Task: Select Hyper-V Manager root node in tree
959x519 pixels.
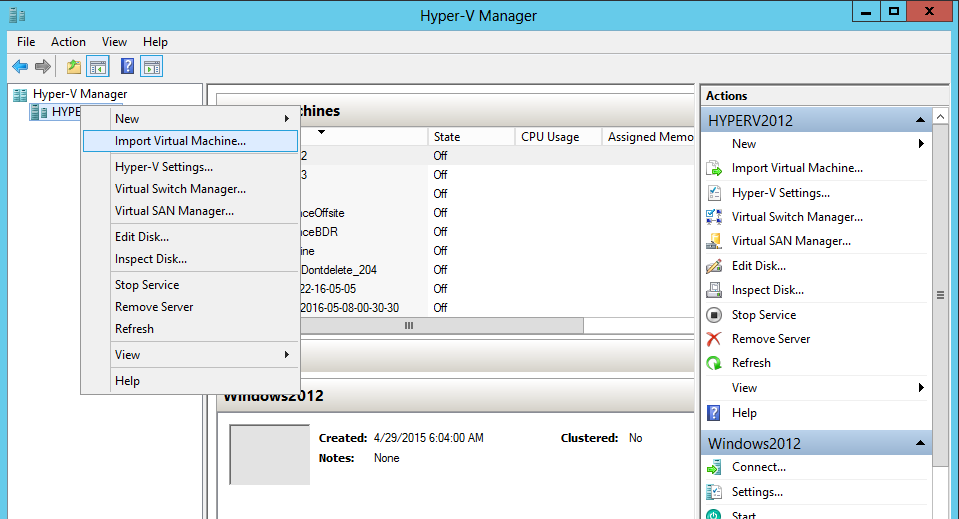Action: click(80, 94)
